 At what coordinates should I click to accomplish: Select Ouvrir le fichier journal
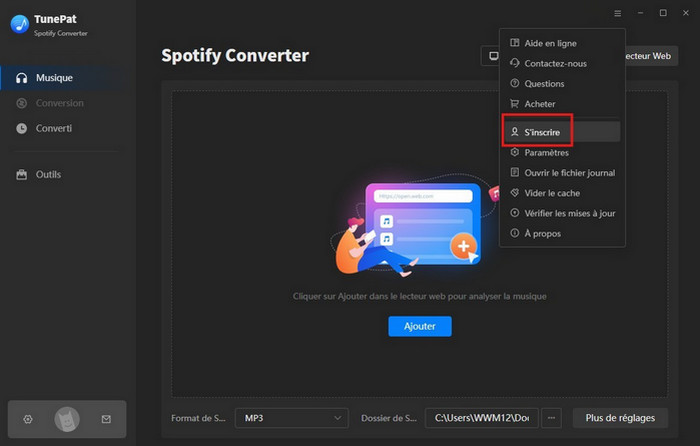pos(562,173)
